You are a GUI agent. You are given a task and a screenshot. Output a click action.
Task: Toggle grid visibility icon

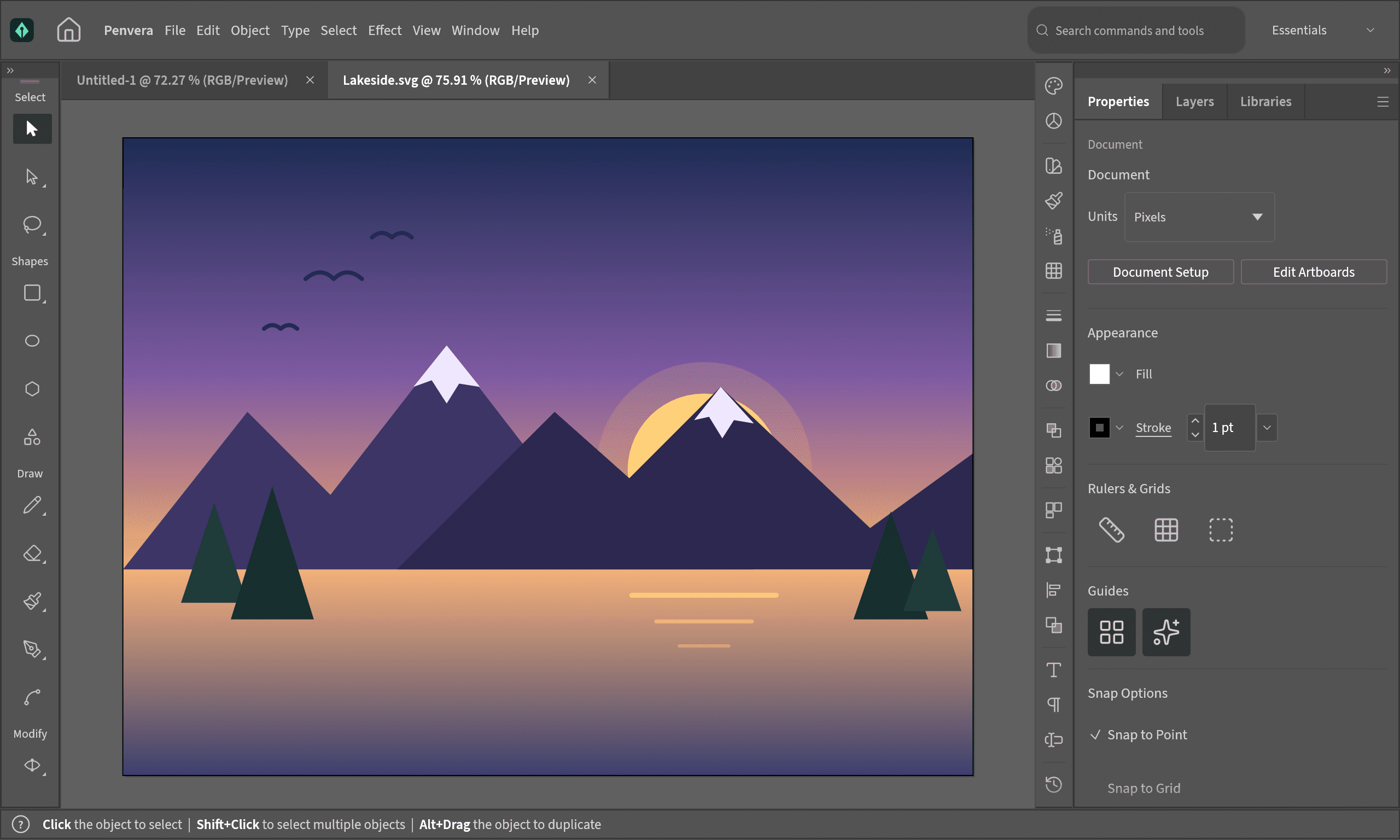coord(1166,530)
